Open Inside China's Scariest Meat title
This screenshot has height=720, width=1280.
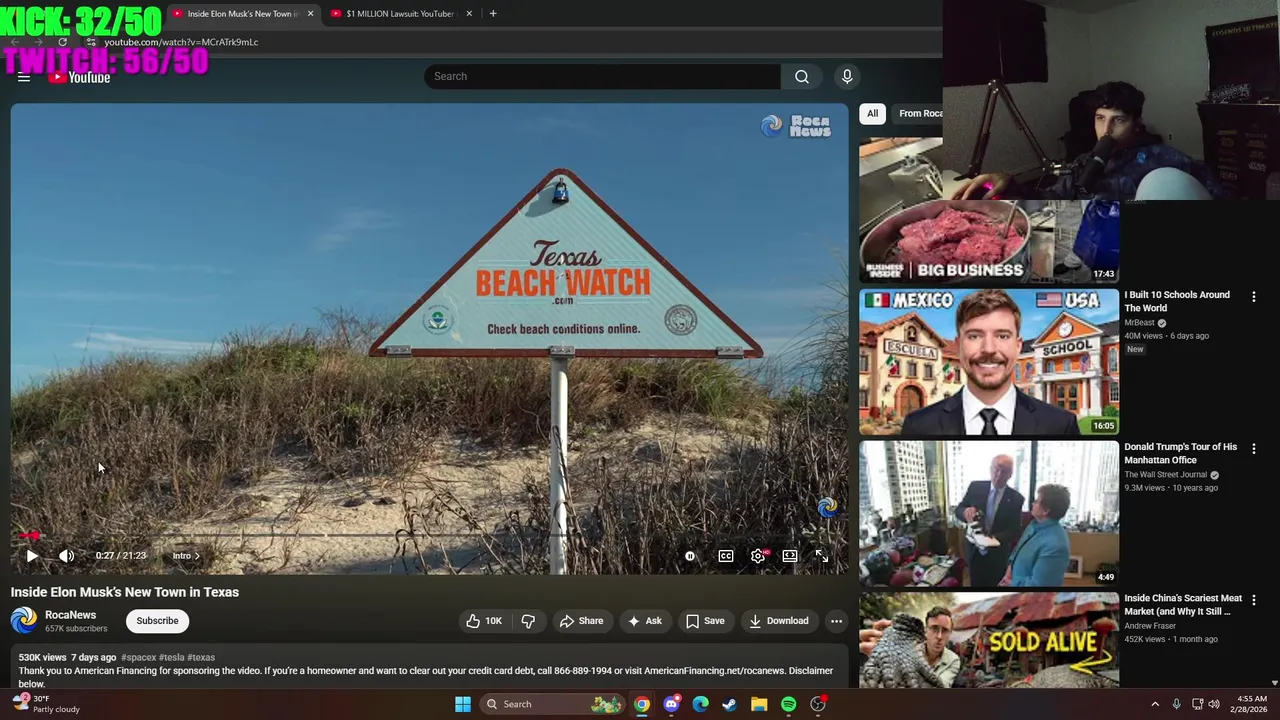1183,605
